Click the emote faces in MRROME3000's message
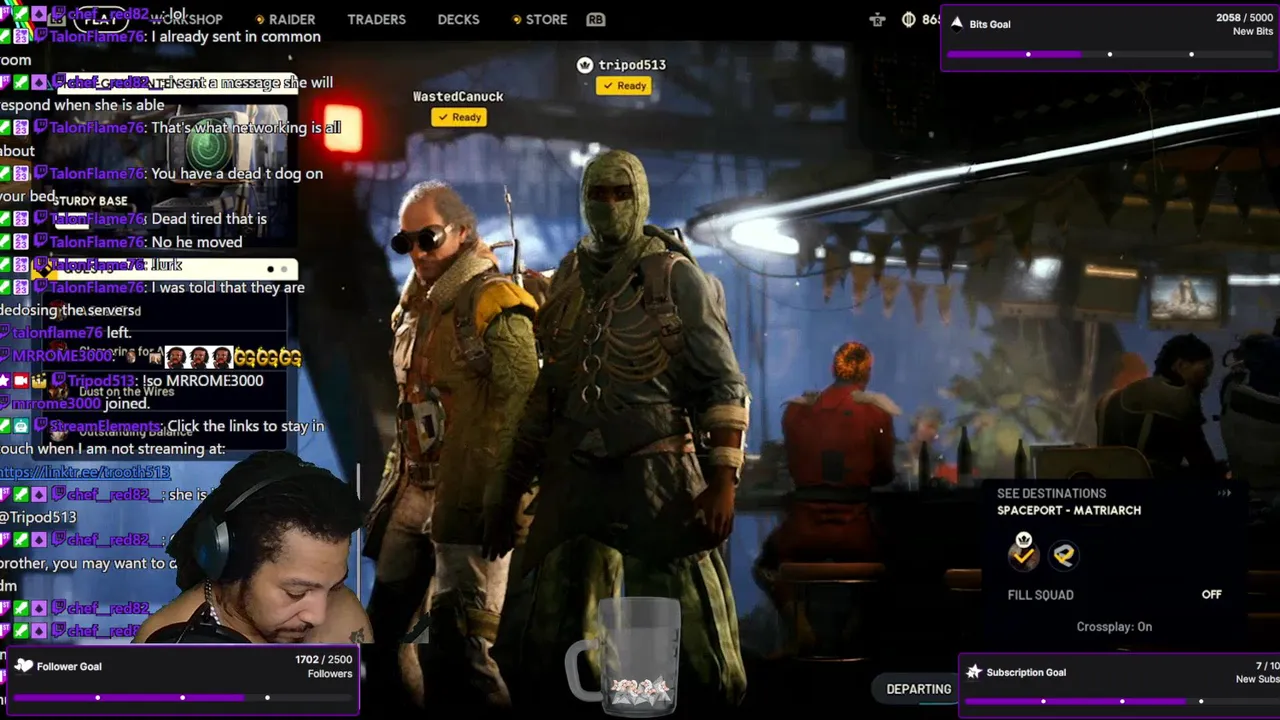Image resolution: width=1280 pixels, height=720 pixels. point(198,357)
